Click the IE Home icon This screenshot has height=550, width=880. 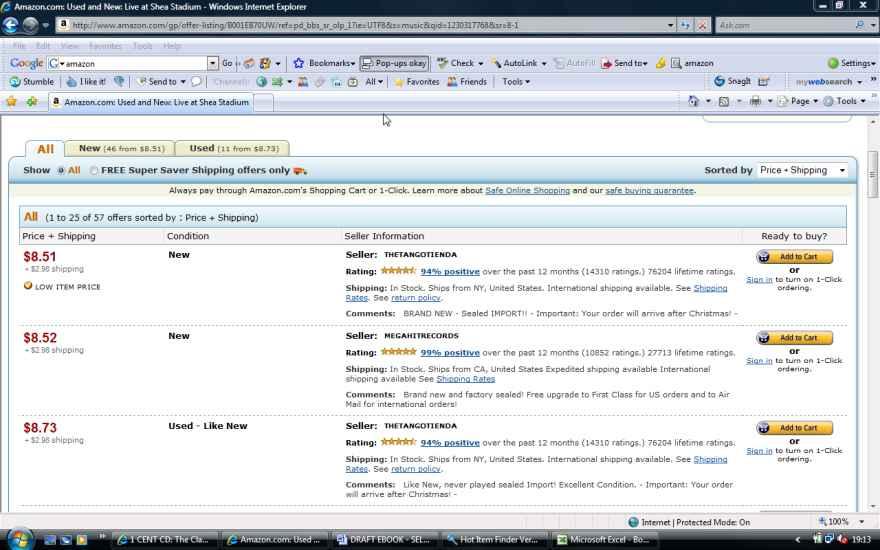694,101
